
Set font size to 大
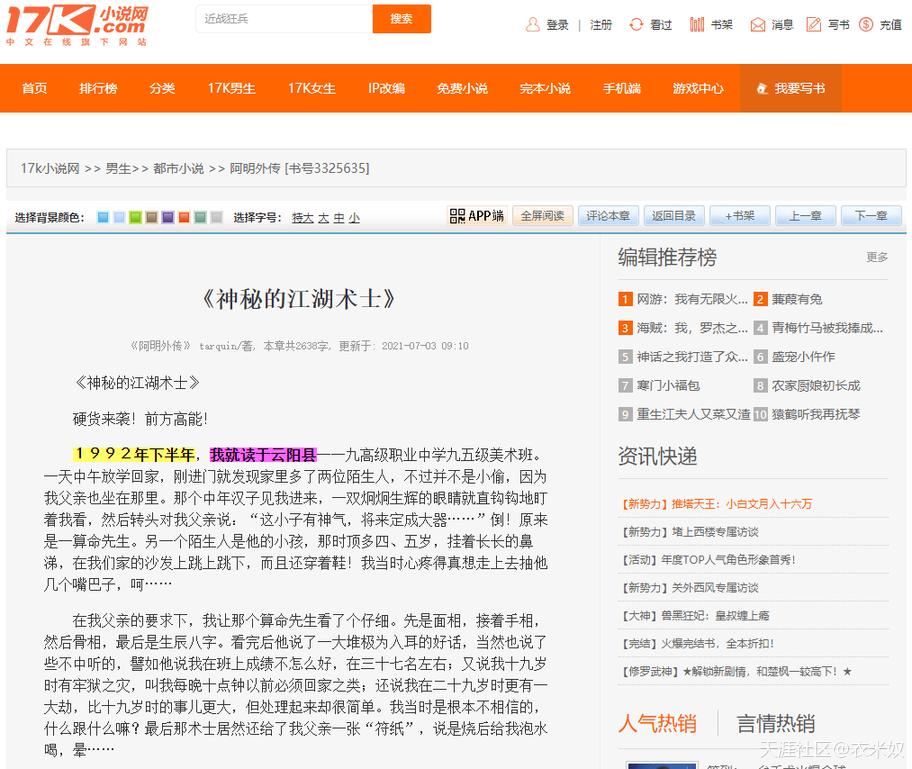323,218
